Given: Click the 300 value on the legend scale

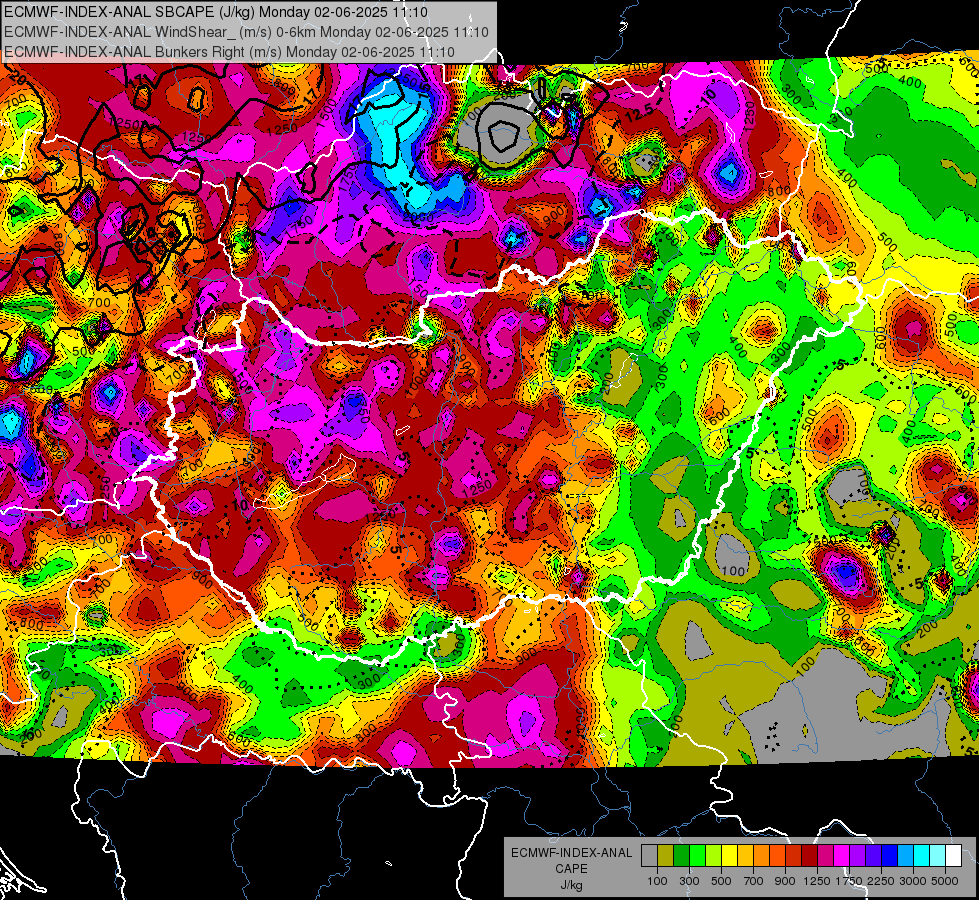Looking at the screenshot, I should (689, 881).
